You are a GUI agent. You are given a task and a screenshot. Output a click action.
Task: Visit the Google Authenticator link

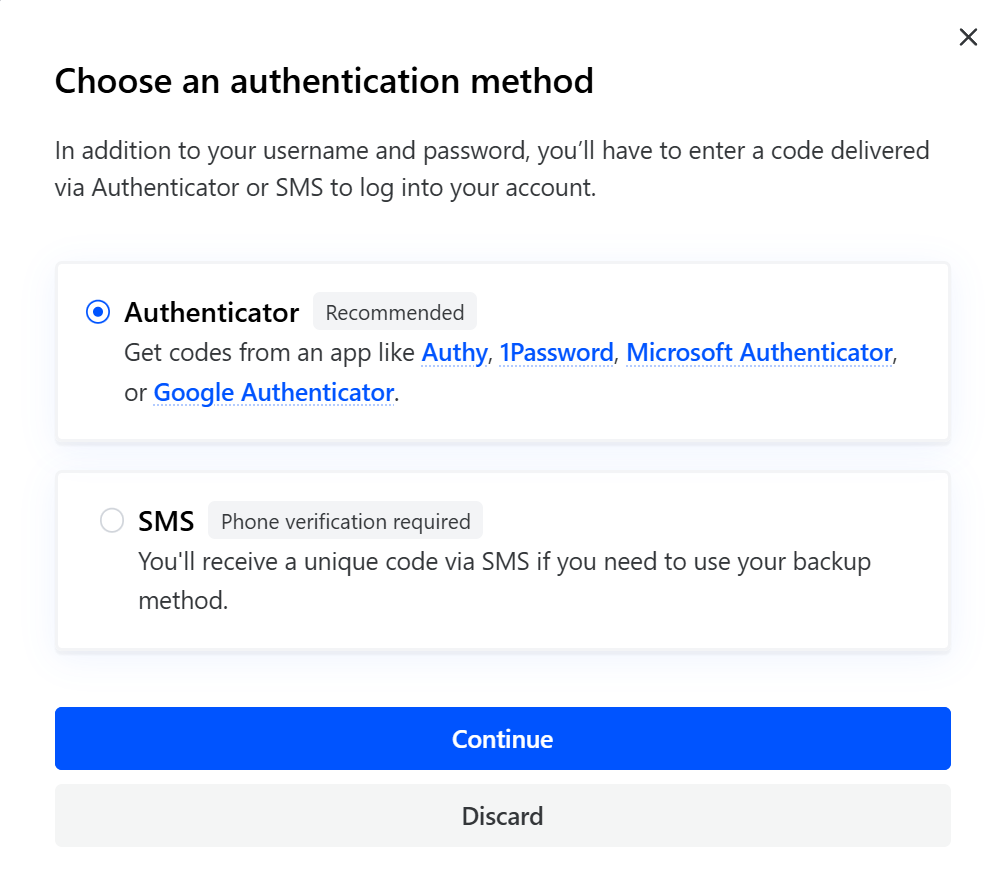pyautogui.click(x=273, y=393)
